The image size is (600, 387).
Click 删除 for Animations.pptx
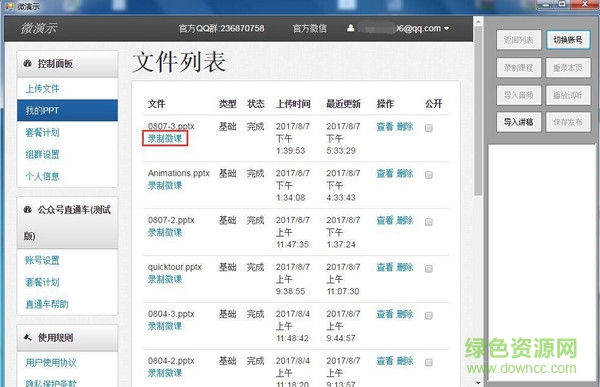tap(405, 173)
